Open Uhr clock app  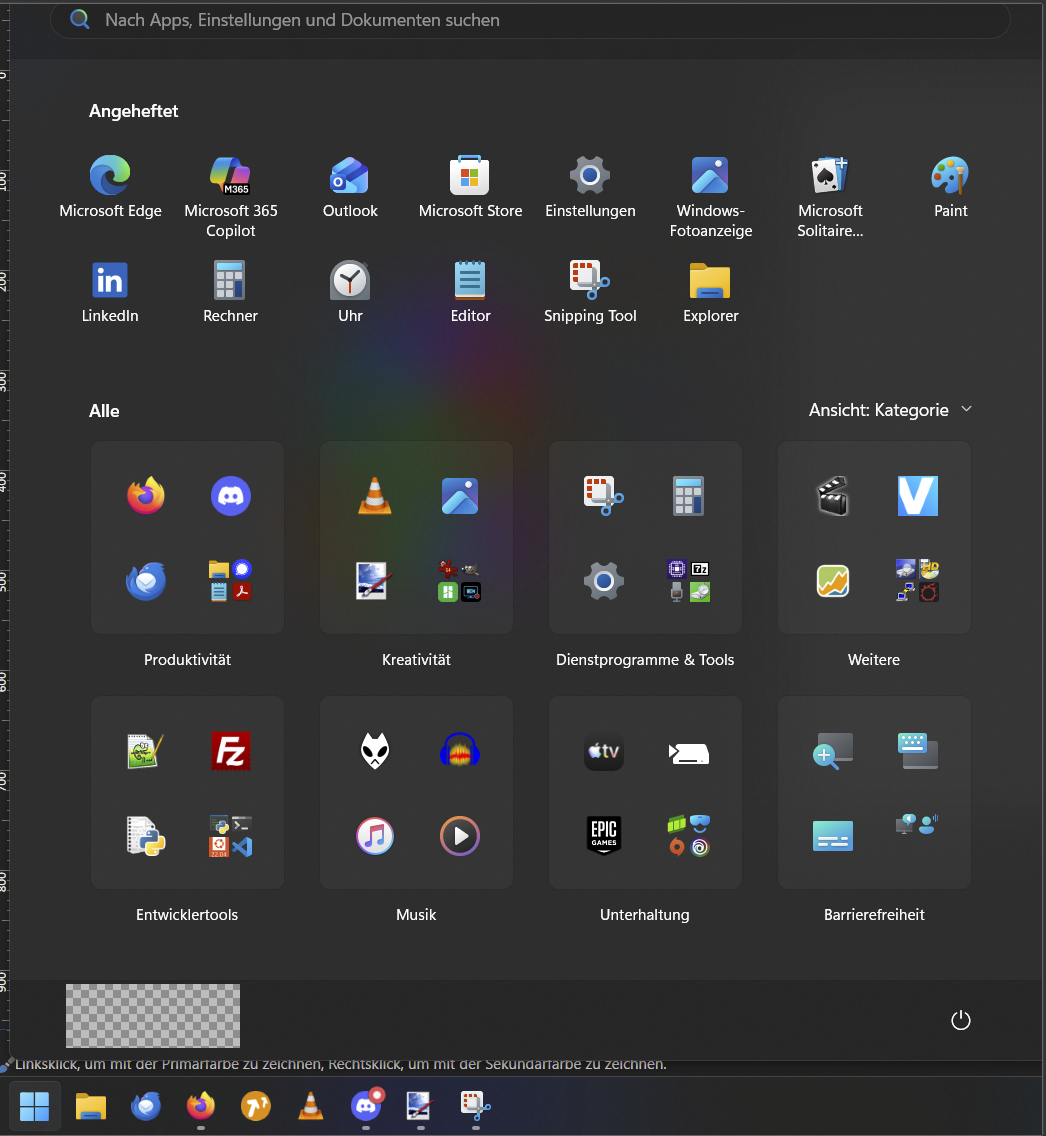tap(350, 291)
